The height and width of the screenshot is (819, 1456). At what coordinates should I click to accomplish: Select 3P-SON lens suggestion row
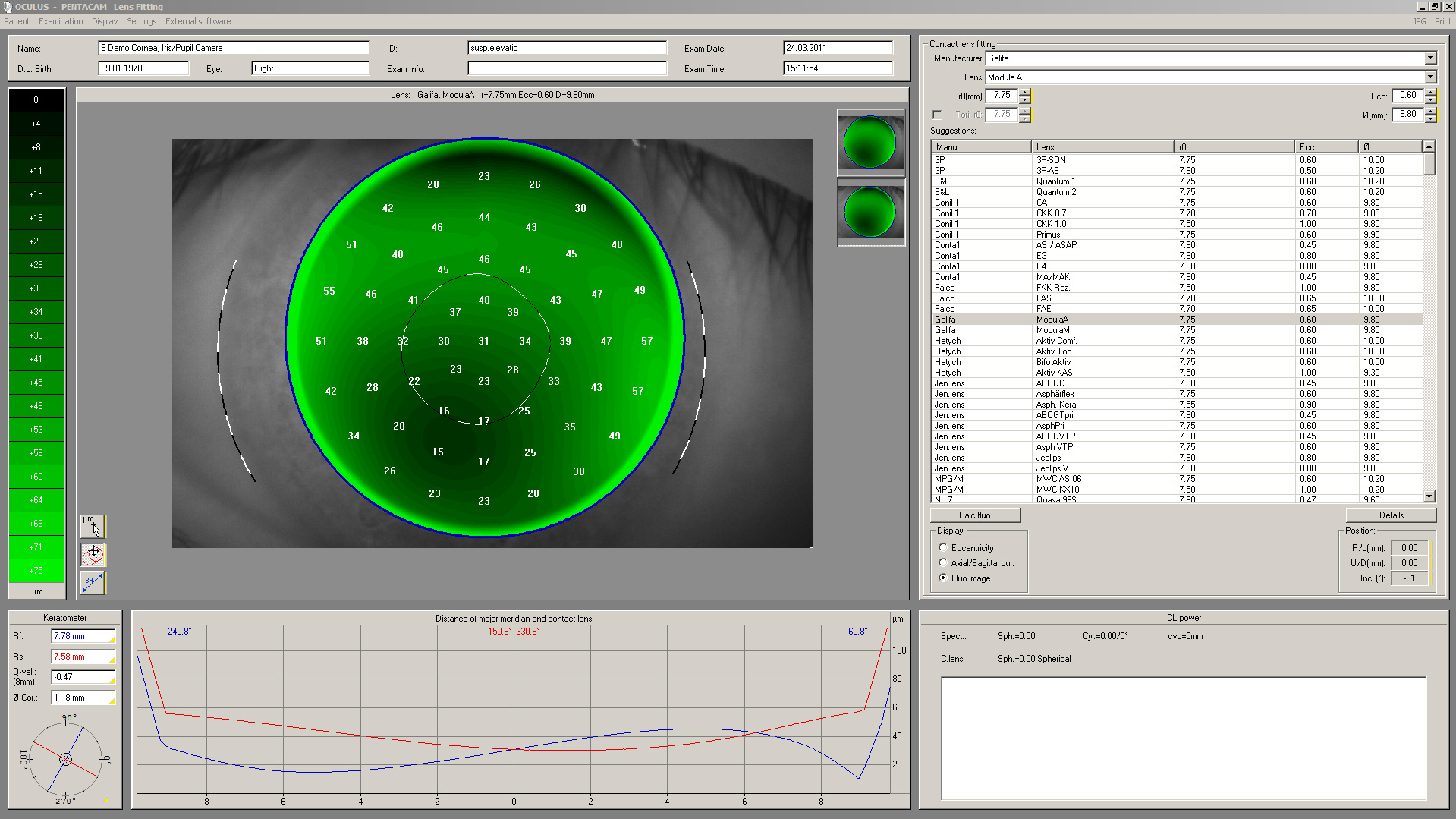click(x=1177, y=160)
